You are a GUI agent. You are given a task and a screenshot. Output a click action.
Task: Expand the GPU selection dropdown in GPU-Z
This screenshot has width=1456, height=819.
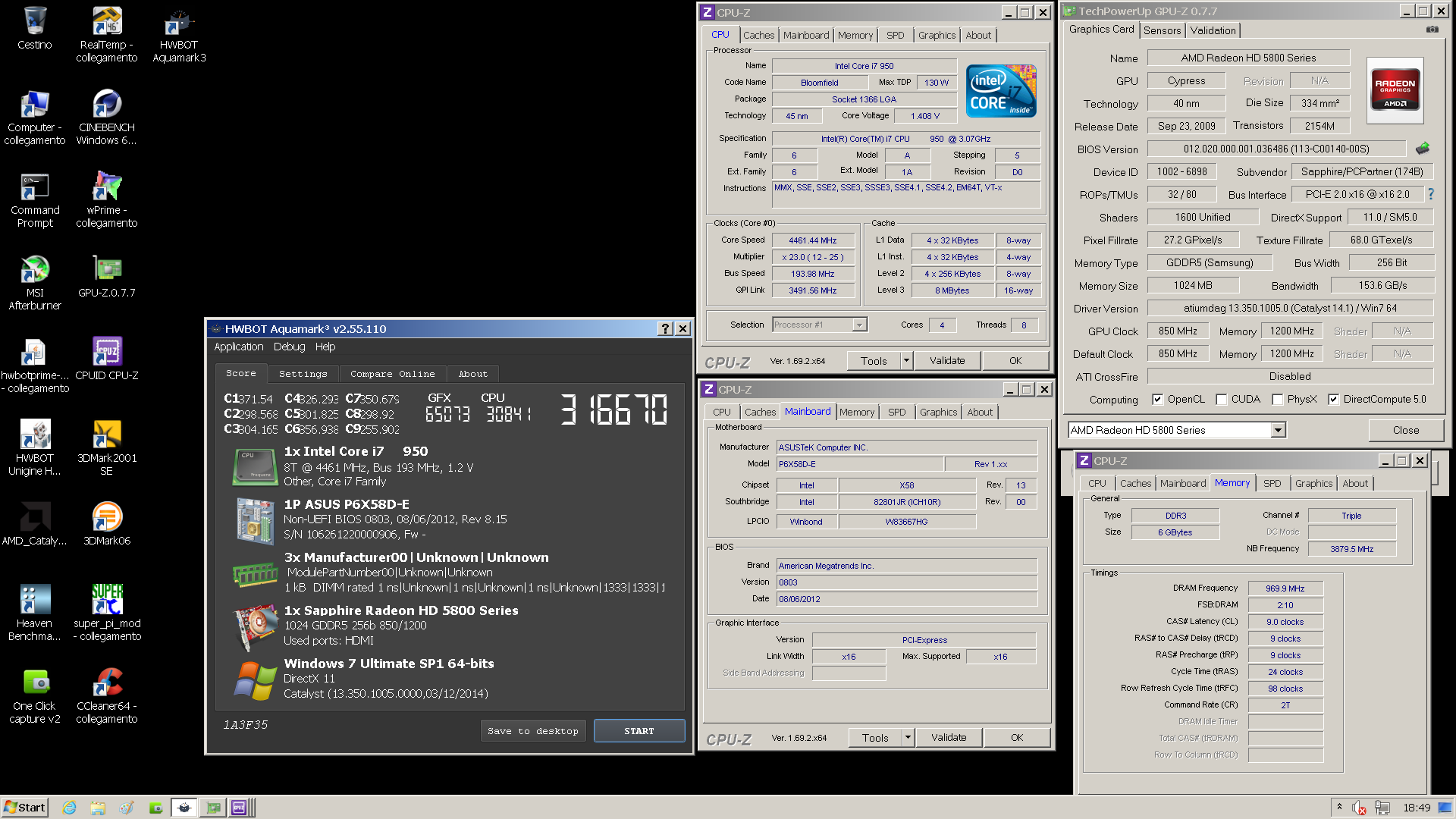[1278, 430]
